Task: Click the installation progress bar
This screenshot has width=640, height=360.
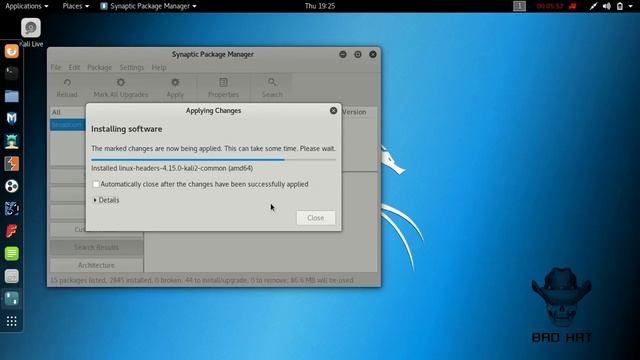Action: click(213, 160)
